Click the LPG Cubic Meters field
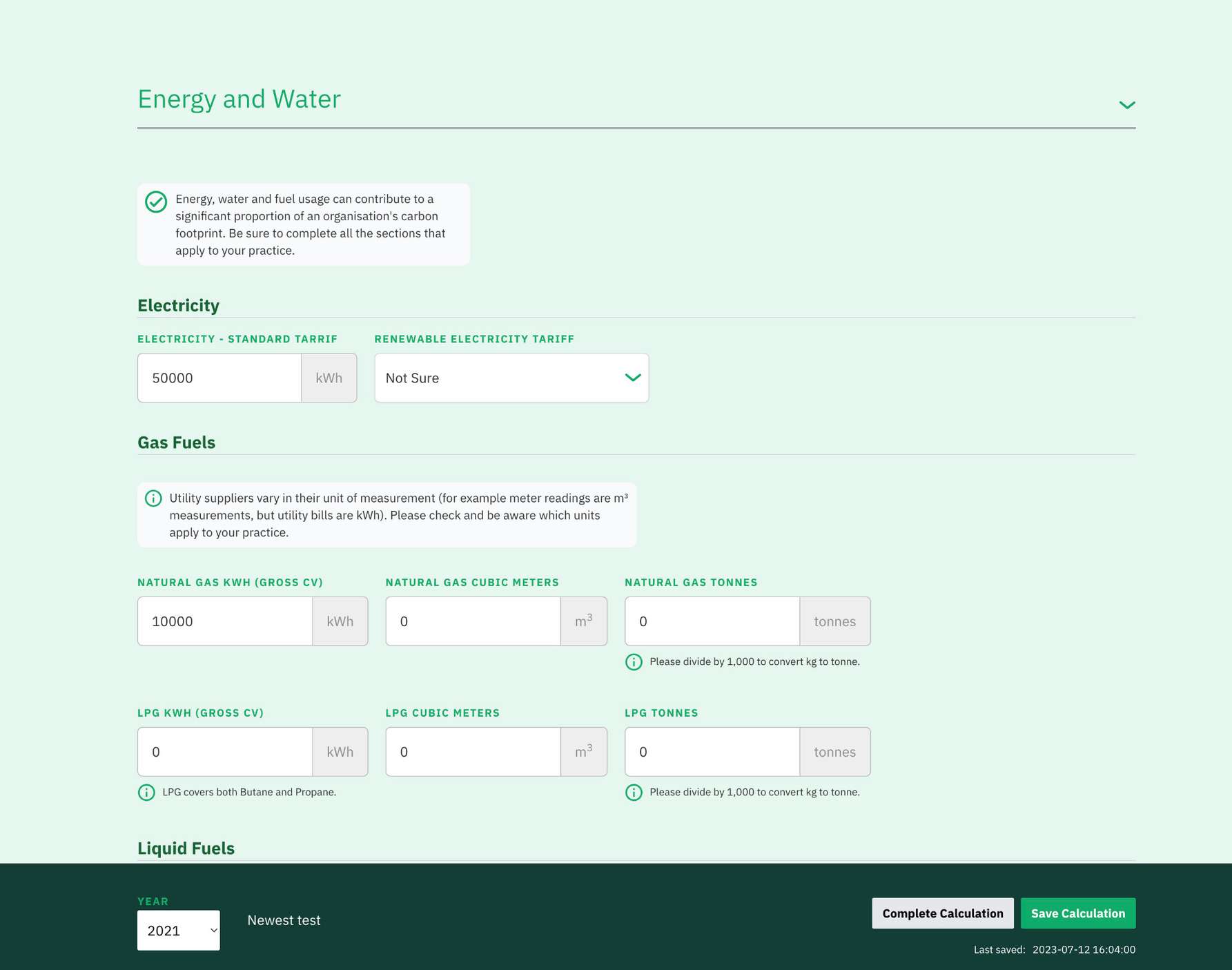The height and width of the screenshot is (970, 1232). [473, 752]
